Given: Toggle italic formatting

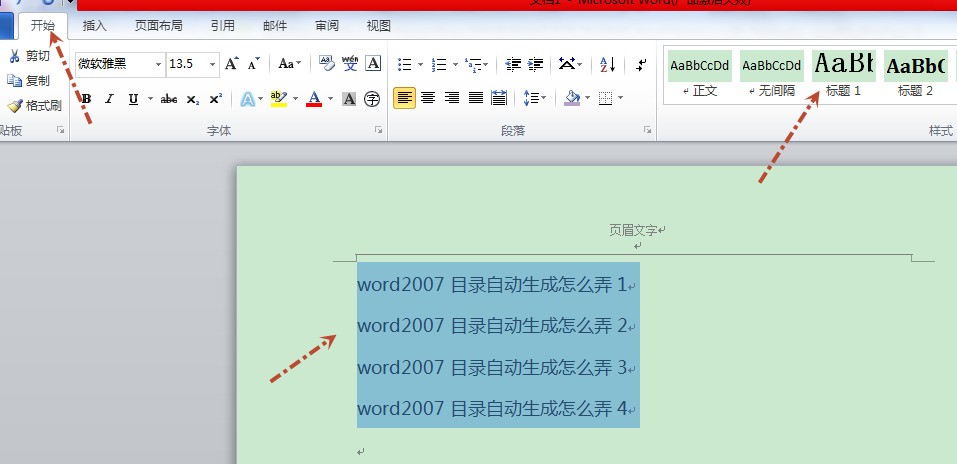Looking at the screenshot, I should click(109, 99).
